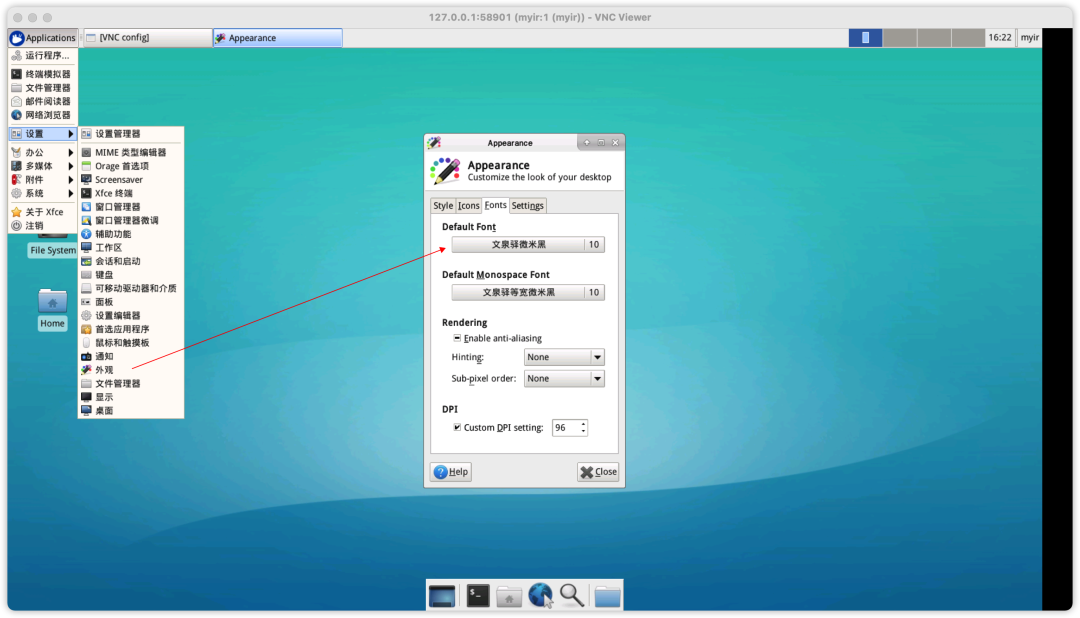Image resolution: width=1080 pixels, height=618 pixels.
Task: Launch the file manager (文件管理器) menu entry
Action: click(x=46, y=87)
